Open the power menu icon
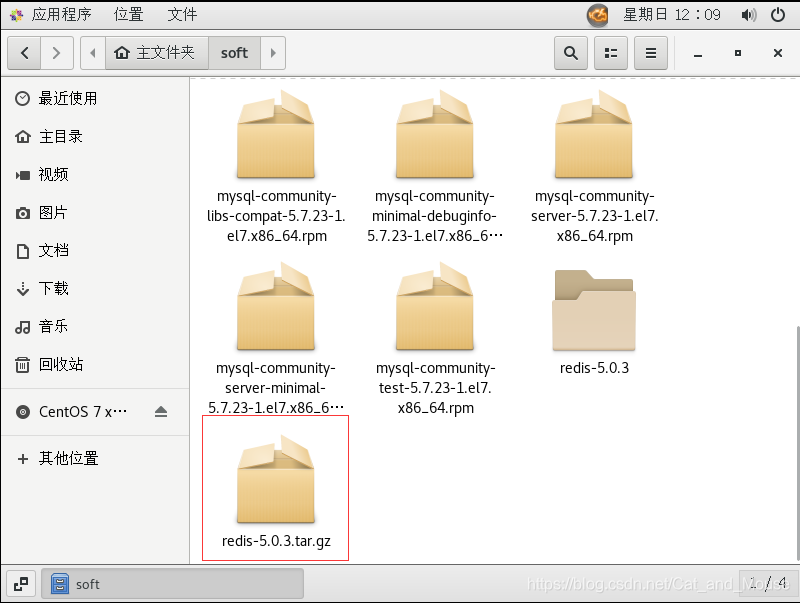 point(778,15)
